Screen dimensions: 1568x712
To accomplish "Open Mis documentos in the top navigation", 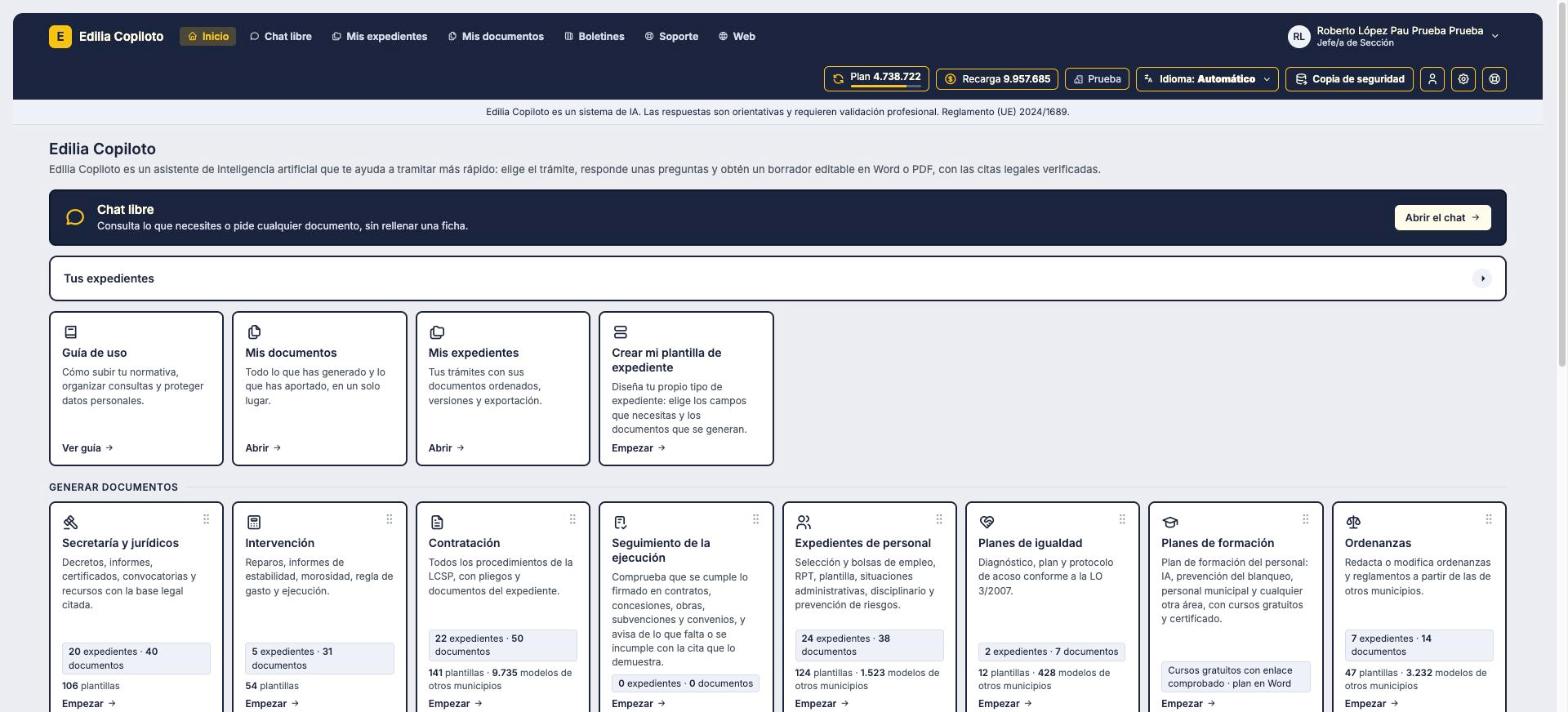I will (x=496, y=37).
